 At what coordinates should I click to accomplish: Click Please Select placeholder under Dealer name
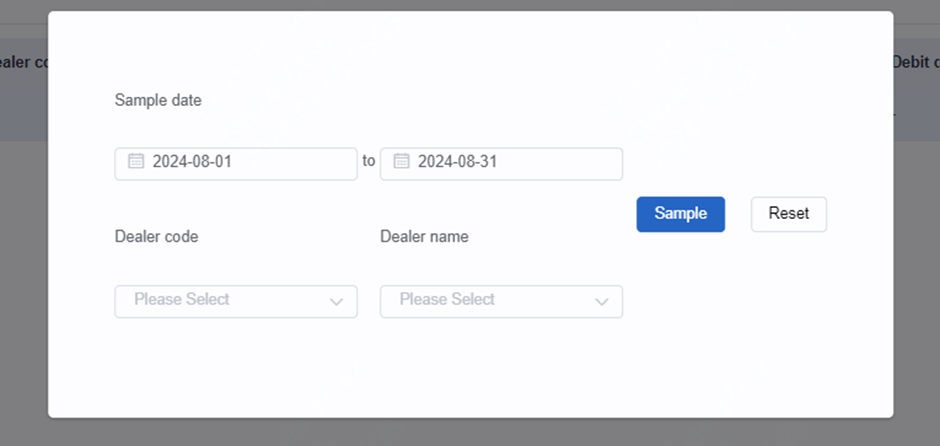point(447,299)
